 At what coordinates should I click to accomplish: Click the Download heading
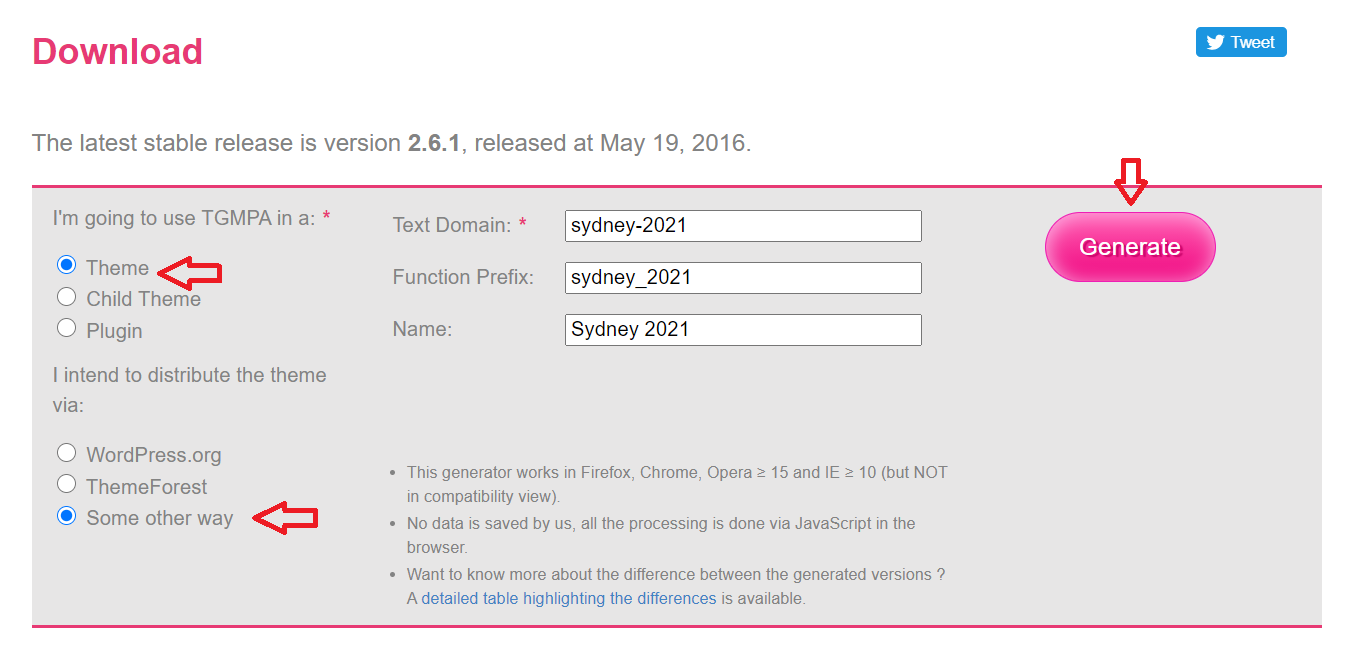118,51
